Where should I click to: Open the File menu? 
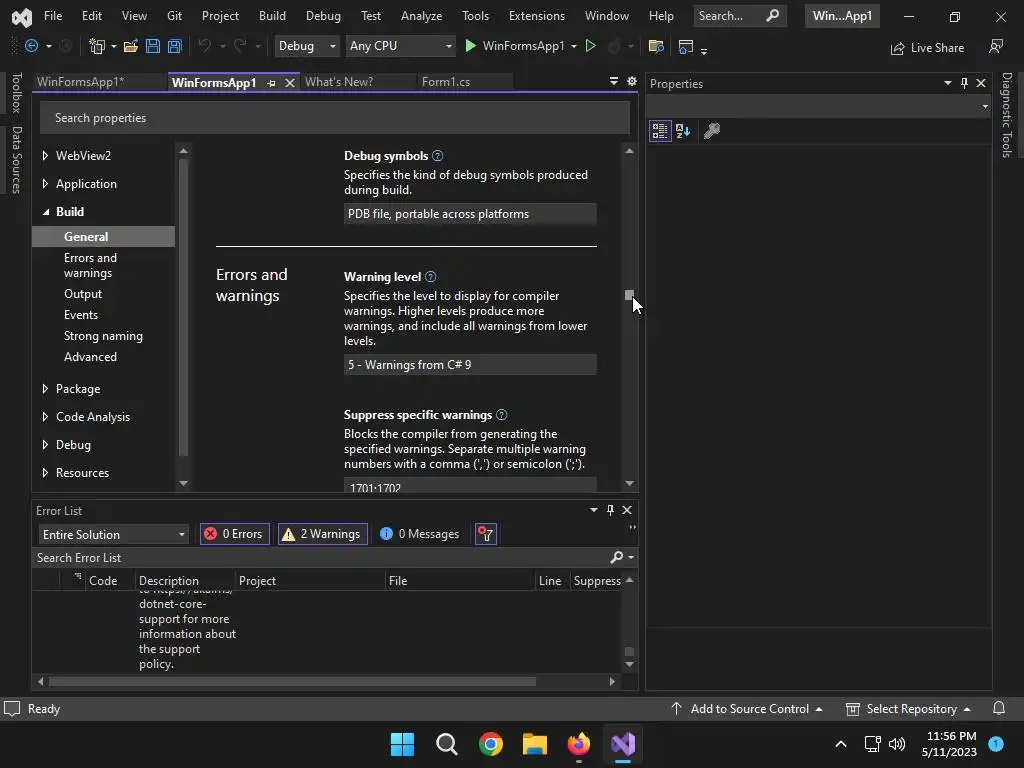53,16
